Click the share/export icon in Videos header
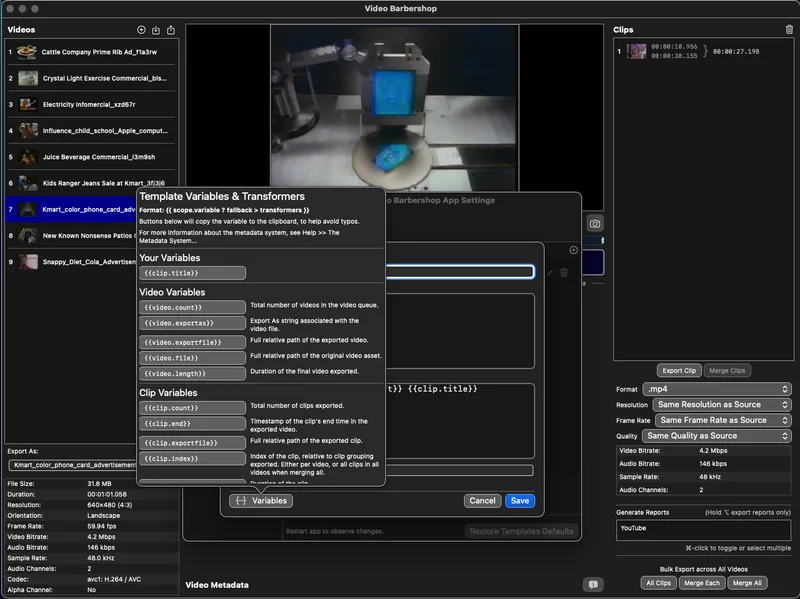The height and width of the screenshot is (599, 800). coord(170,30)
